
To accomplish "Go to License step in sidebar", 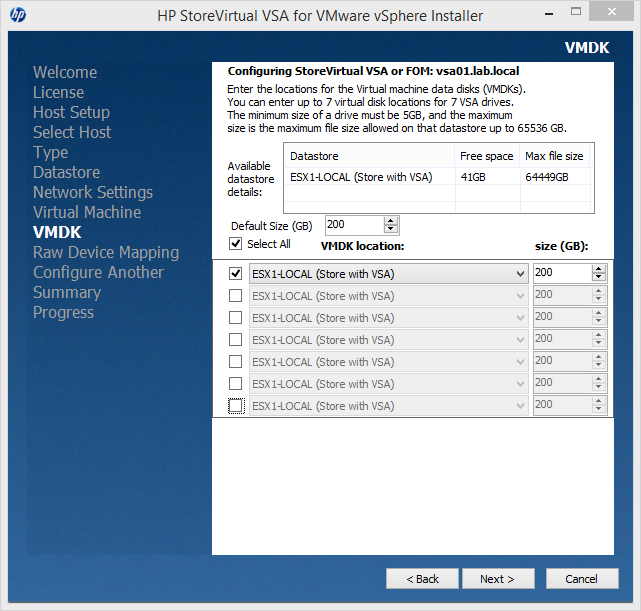I will pos(58,92).
